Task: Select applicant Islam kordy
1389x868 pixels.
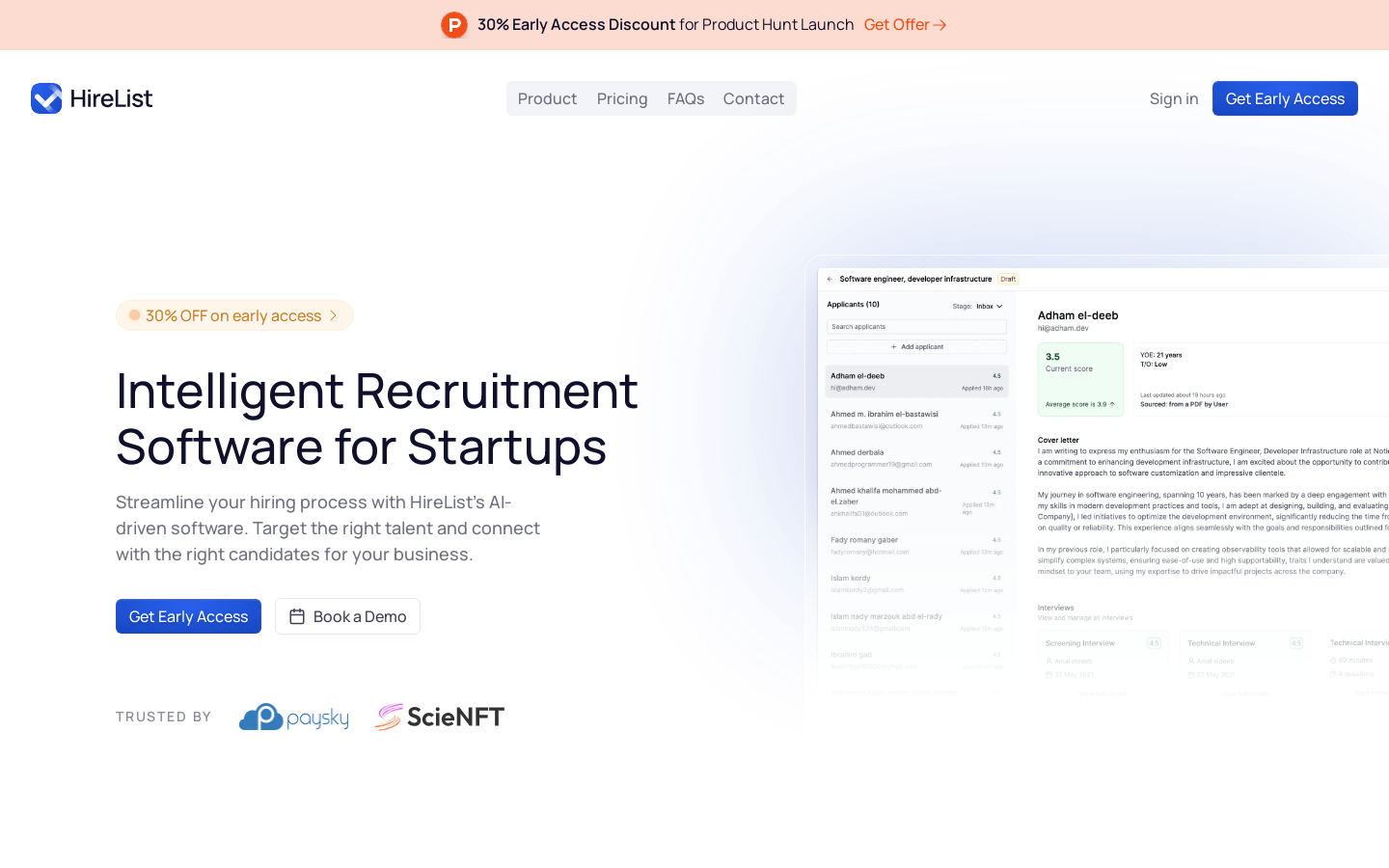Action: 916,583
